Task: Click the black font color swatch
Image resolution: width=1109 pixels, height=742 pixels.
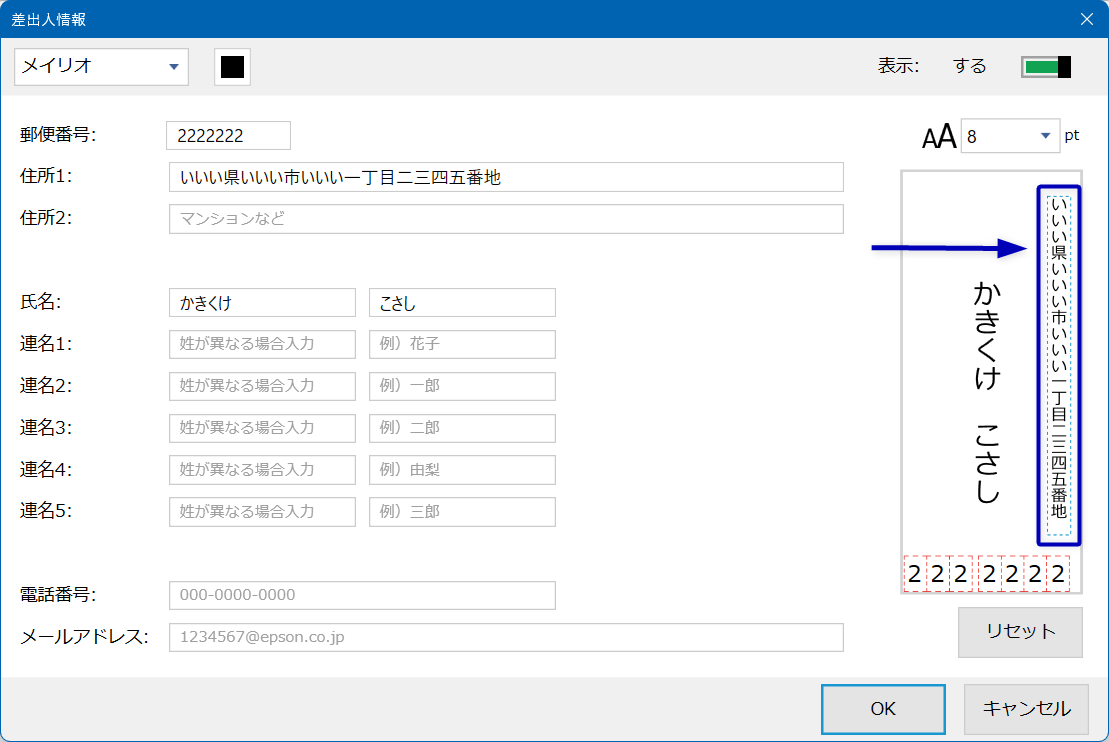Action: point(232,67)
